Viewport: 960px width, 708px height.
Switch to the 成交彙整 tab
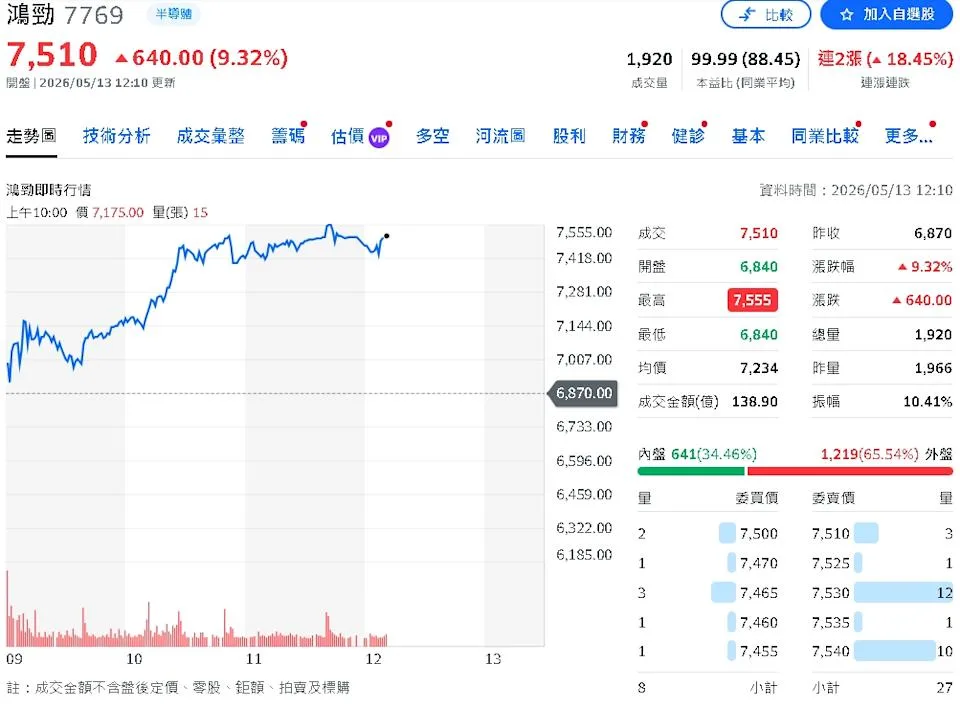point(211,136)
